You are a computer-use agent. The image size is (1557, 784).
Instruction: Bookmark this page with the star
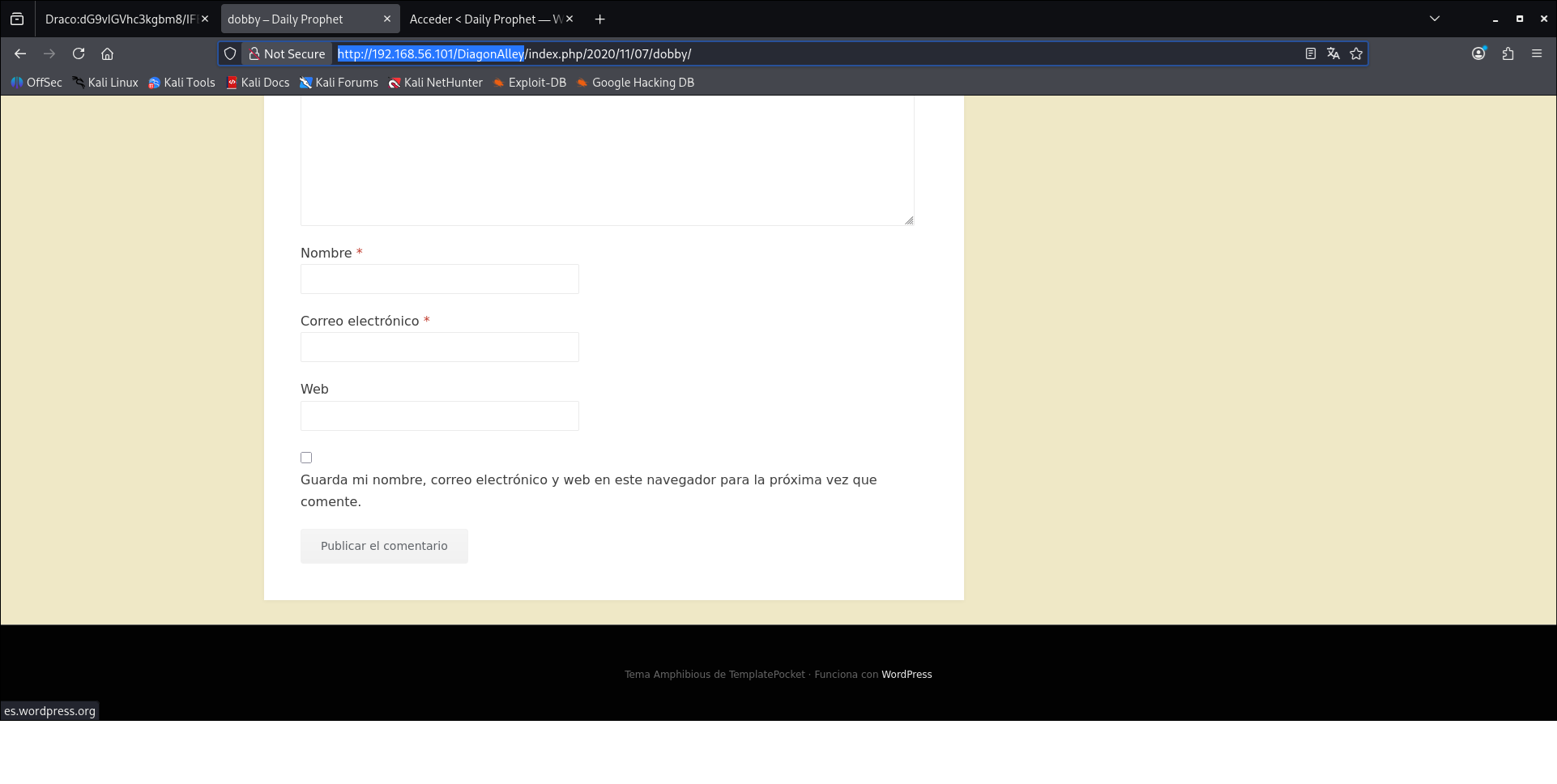(x=1356, y=53)
